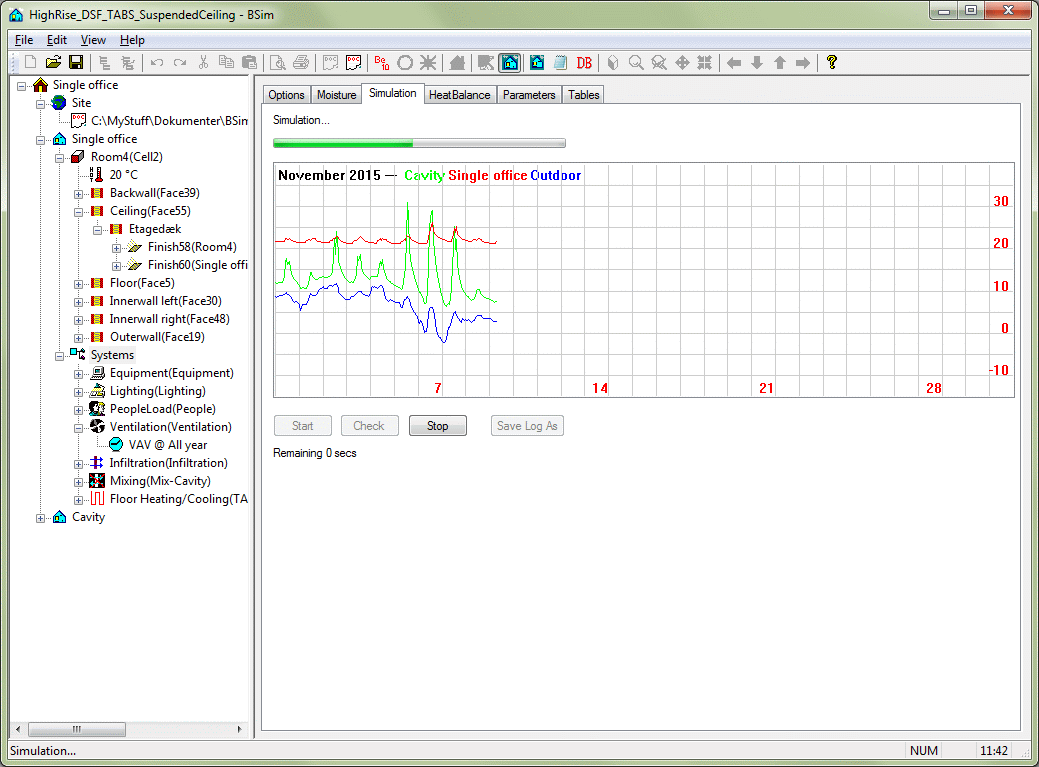The height and width of the screenshot is (767, 1039).
Task: Open Print Preview from the toolbar
Action: click(278, 62)
